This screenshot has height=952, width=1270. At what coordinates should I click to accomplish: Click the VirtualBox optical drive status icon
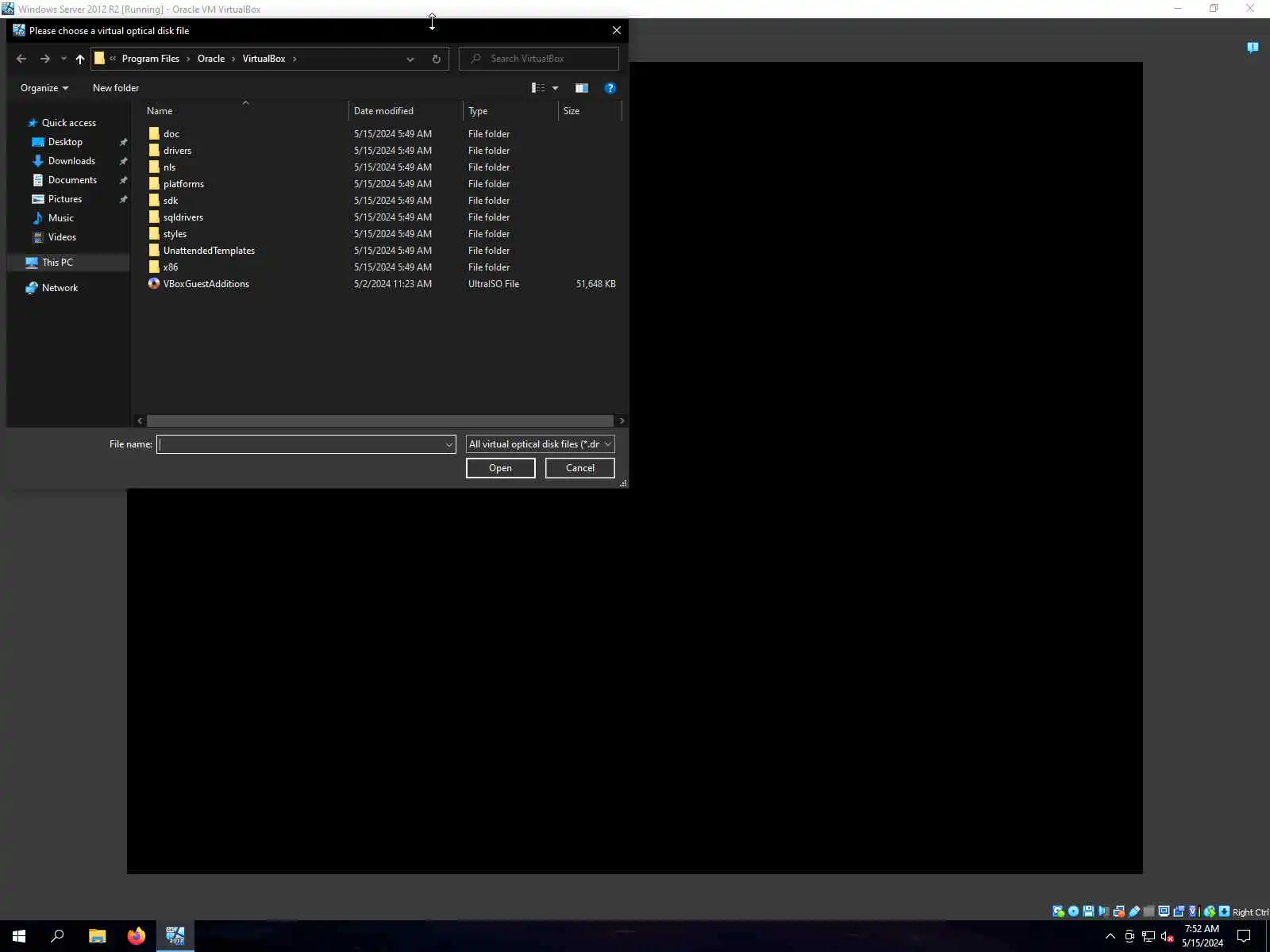tap(1073, 912)
